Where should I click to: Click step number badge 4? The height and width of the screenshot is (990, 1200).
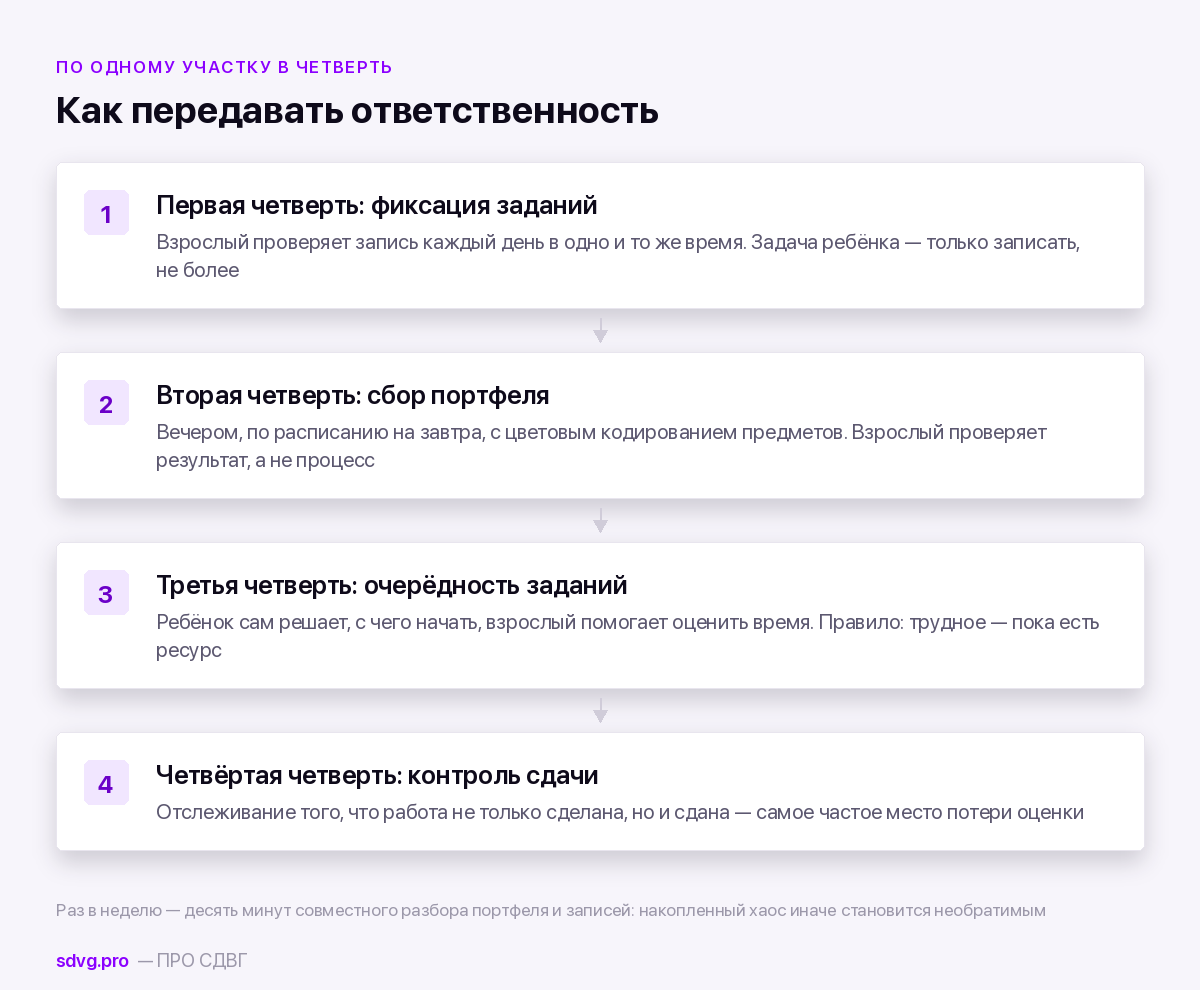[106, 783]
